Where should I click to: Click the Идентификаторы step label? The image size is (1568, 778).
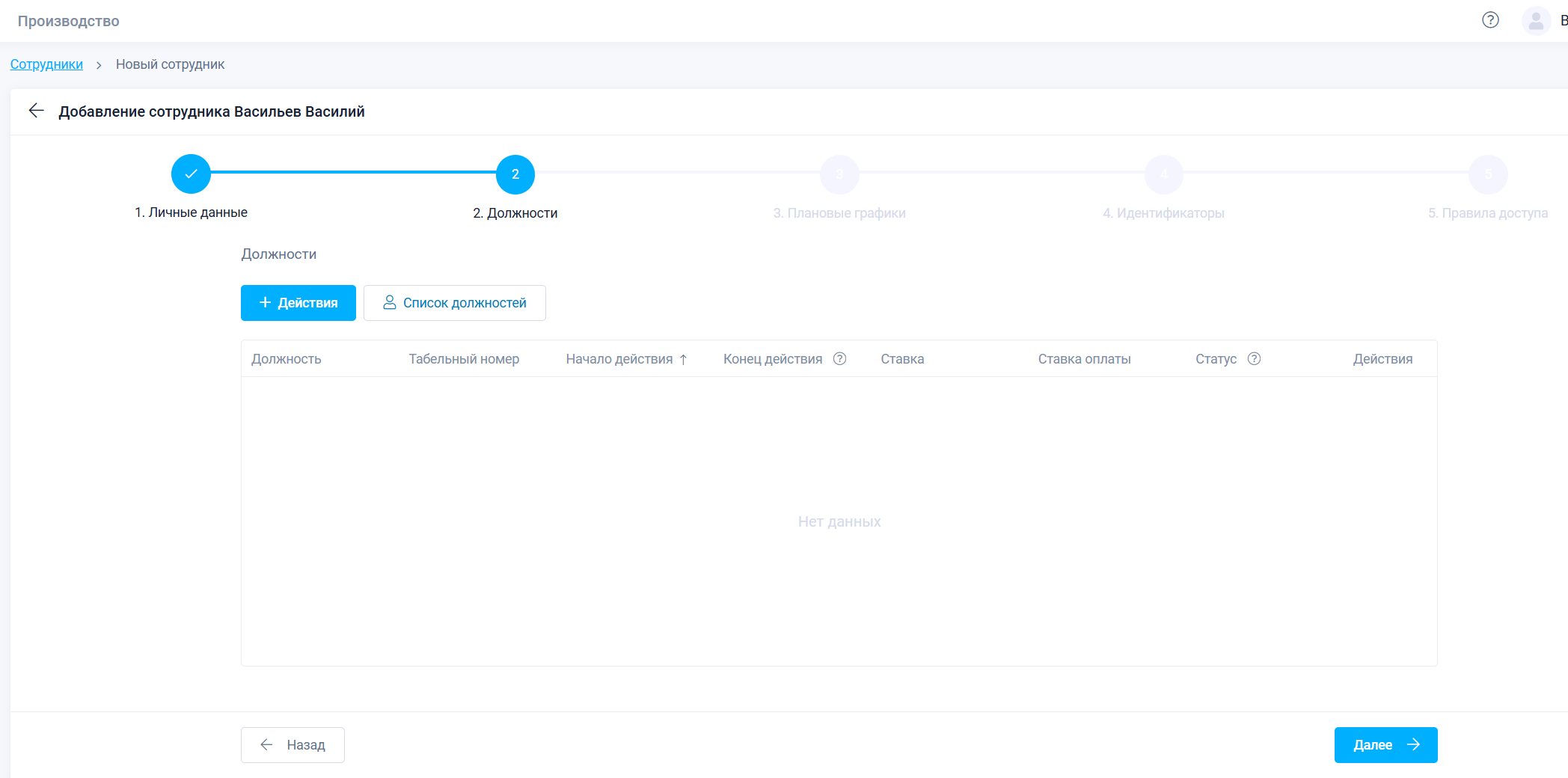click(x=1163, y=213)
